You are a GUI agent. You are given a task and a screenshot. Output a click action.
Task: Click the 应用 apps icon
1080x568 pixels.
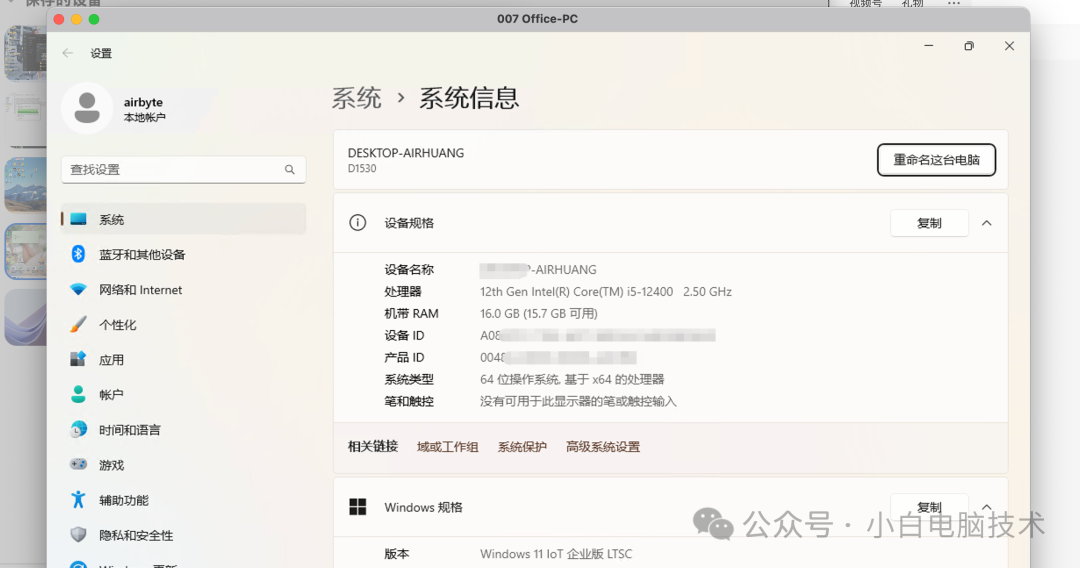coord(79,359)
